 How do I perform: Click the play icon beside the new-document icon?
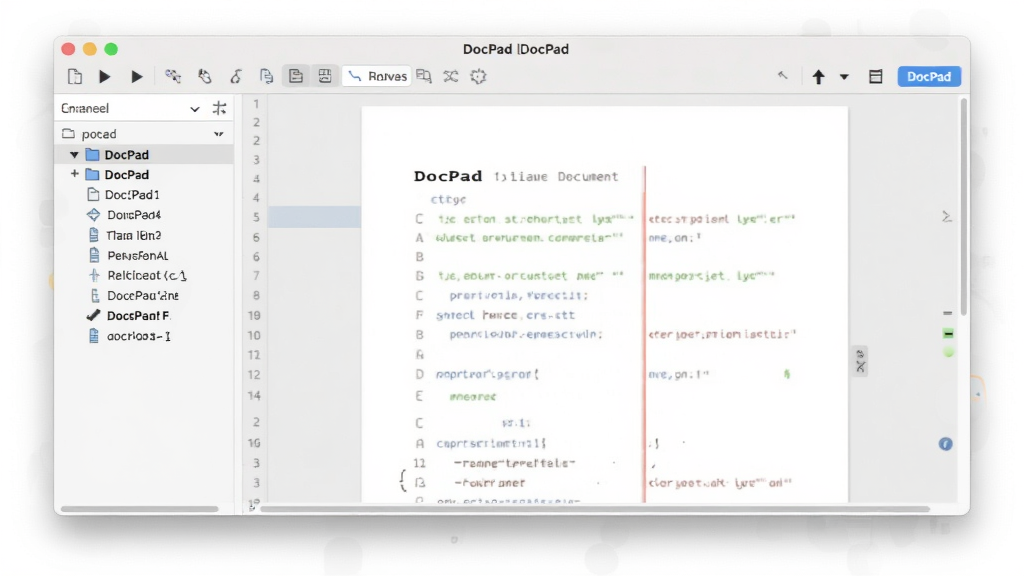click(104, 76)
